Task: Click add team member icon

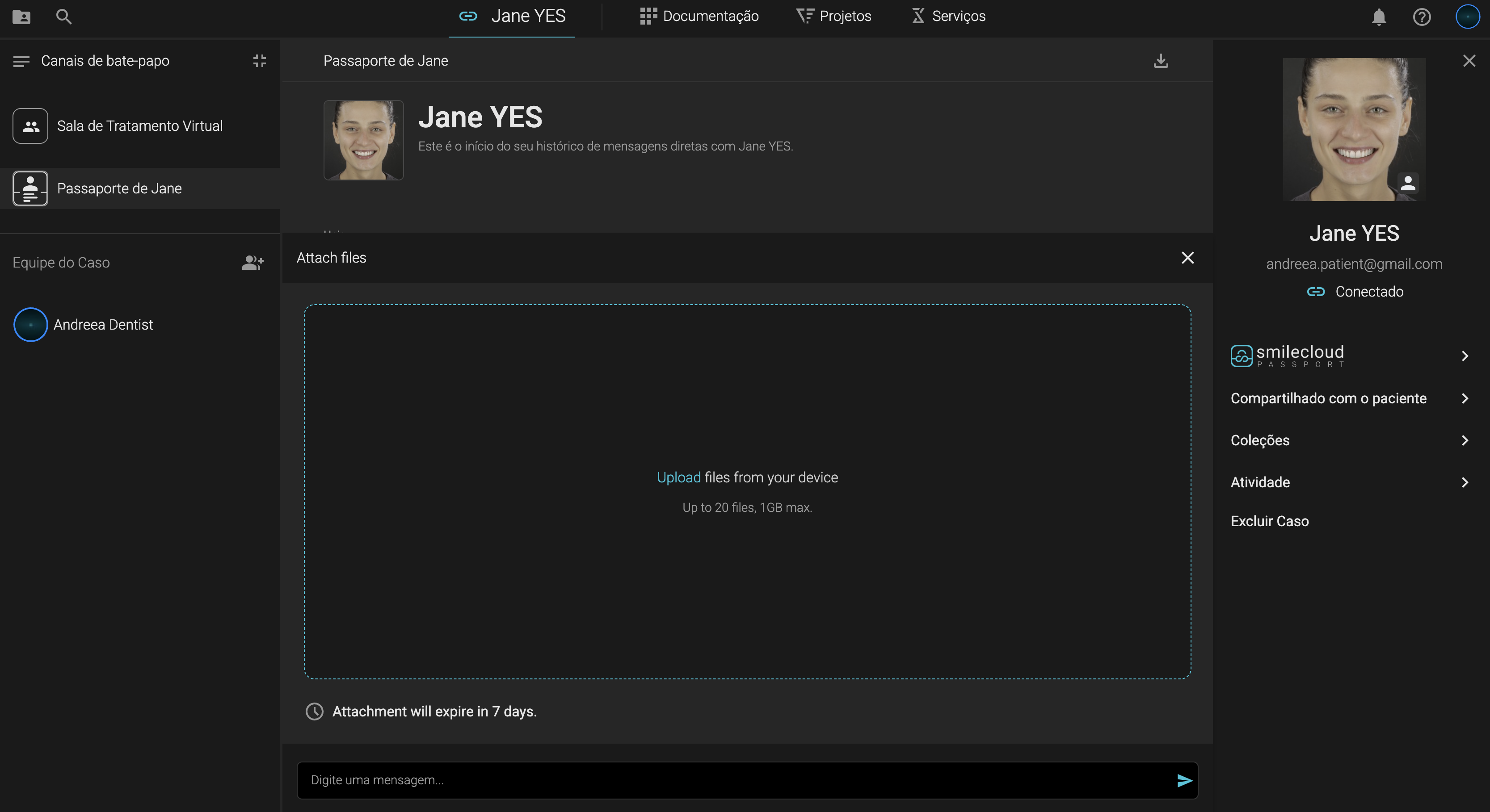Action: 253,262
